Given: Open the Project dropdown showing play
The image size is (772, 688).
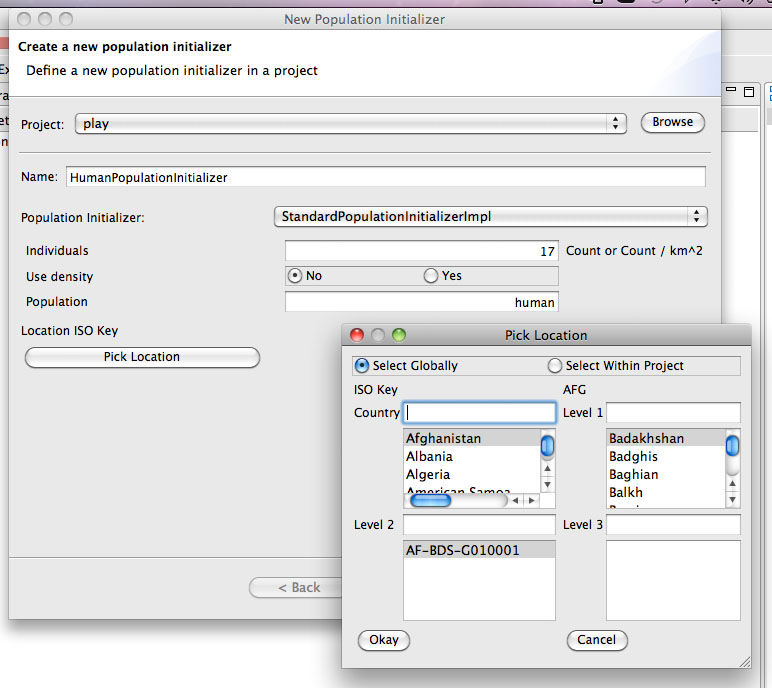Looking at the screenshot, I should tap(351, 124).
